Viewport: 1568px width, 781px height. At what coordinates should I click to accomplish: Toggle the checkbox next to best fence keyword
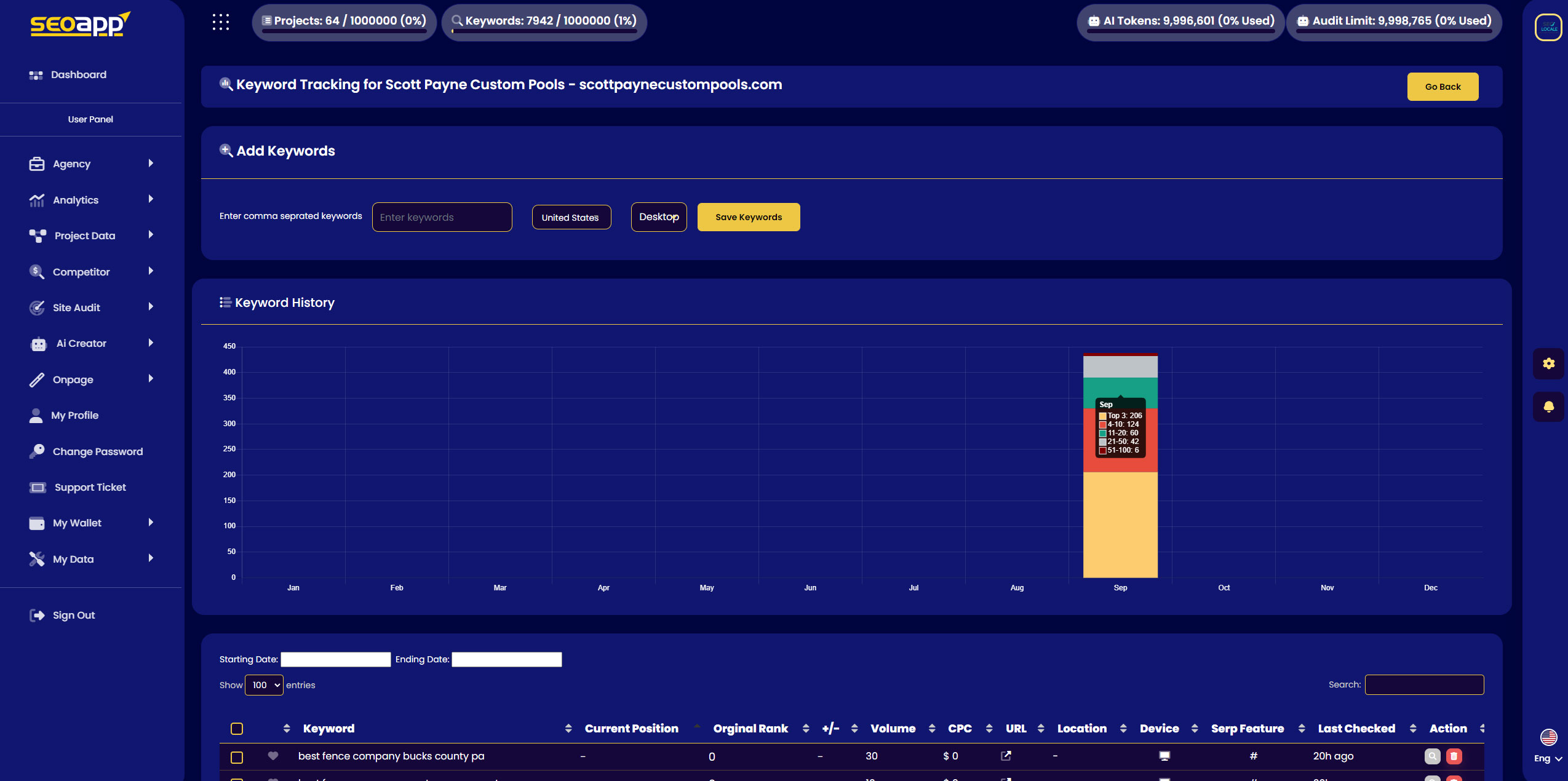(237, 756)
